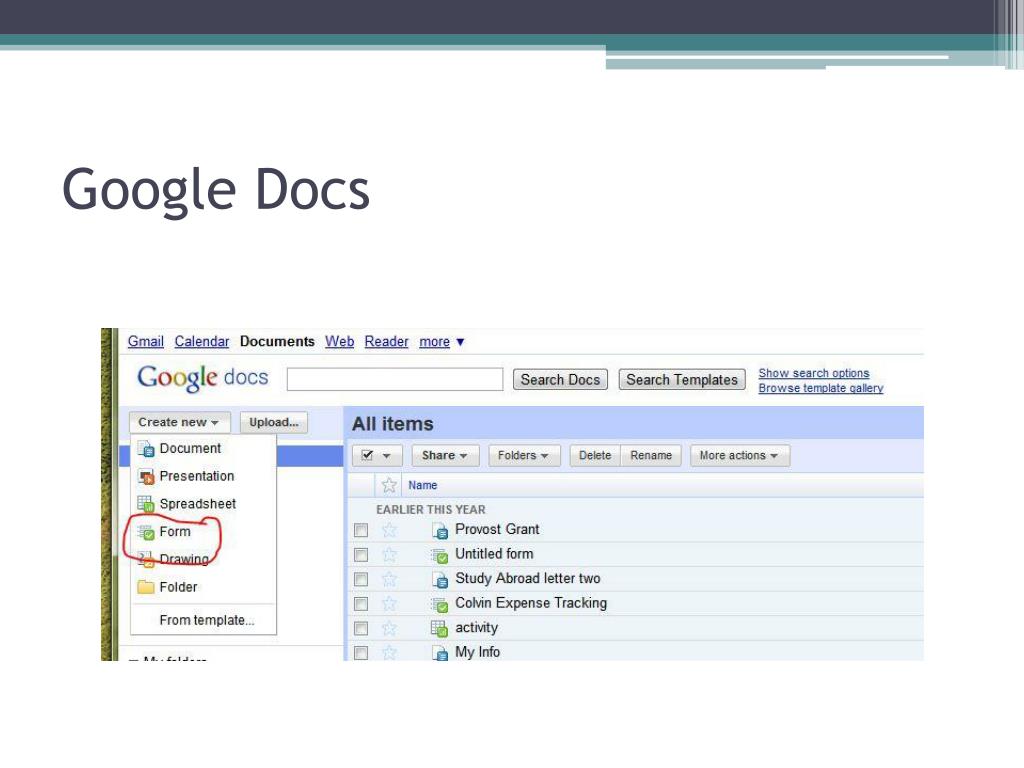Click document icon beside Study Abroad letter two
Screen dimensions: 1024x768
click(440, 579)
